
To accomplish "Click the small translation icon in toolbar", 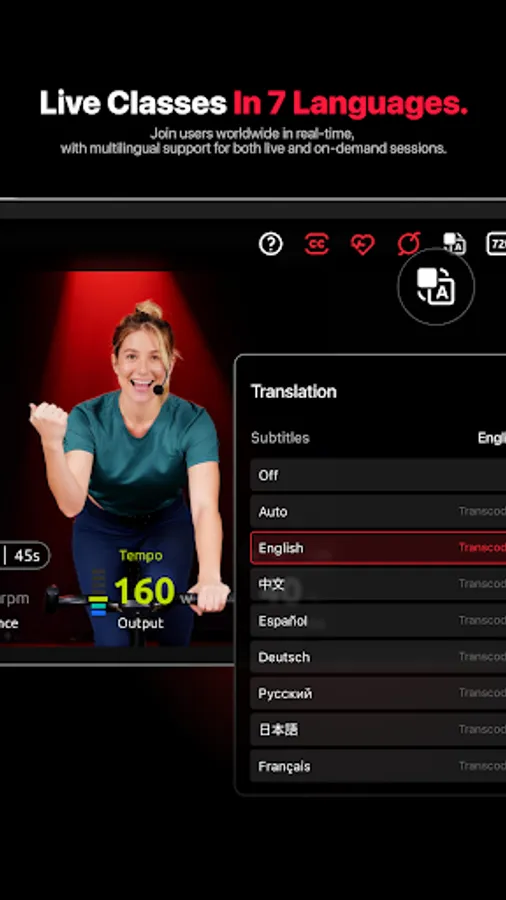I will click(454, 244).
